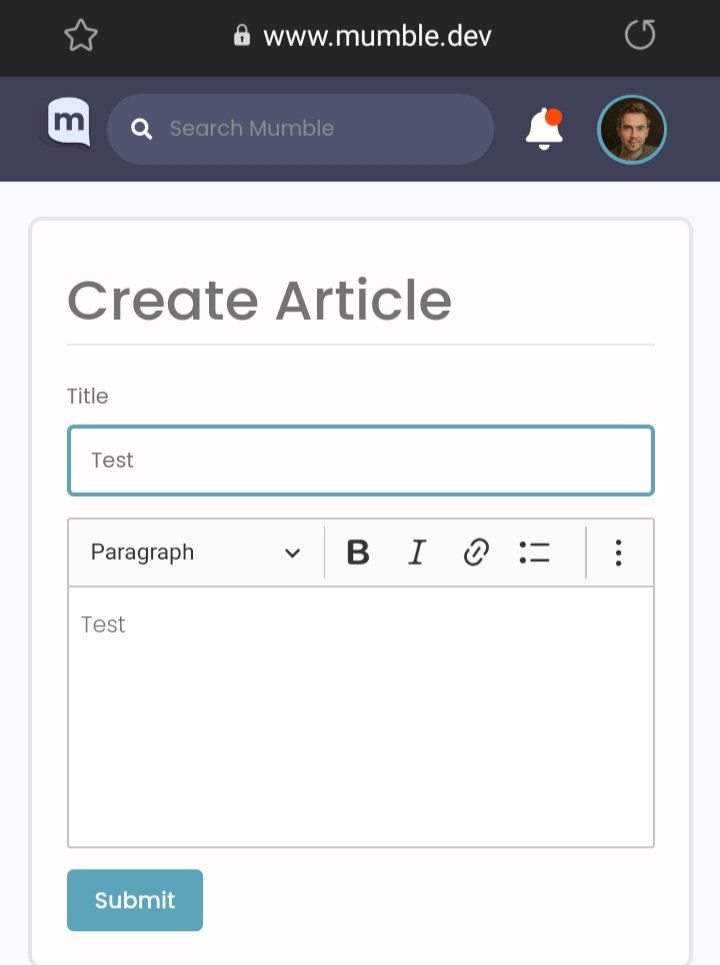Create a bulleted list
720x965 pixels.
535,552
